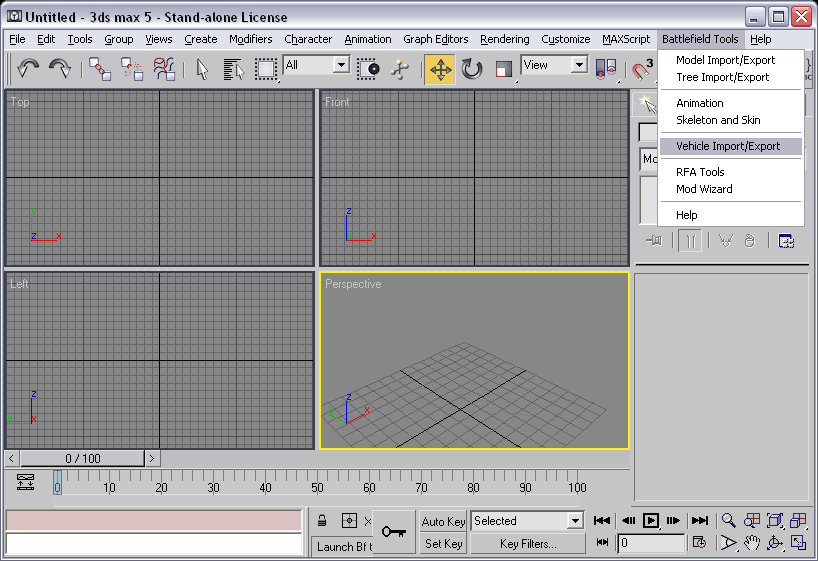Open the Create menu

[x=201, y=39]
